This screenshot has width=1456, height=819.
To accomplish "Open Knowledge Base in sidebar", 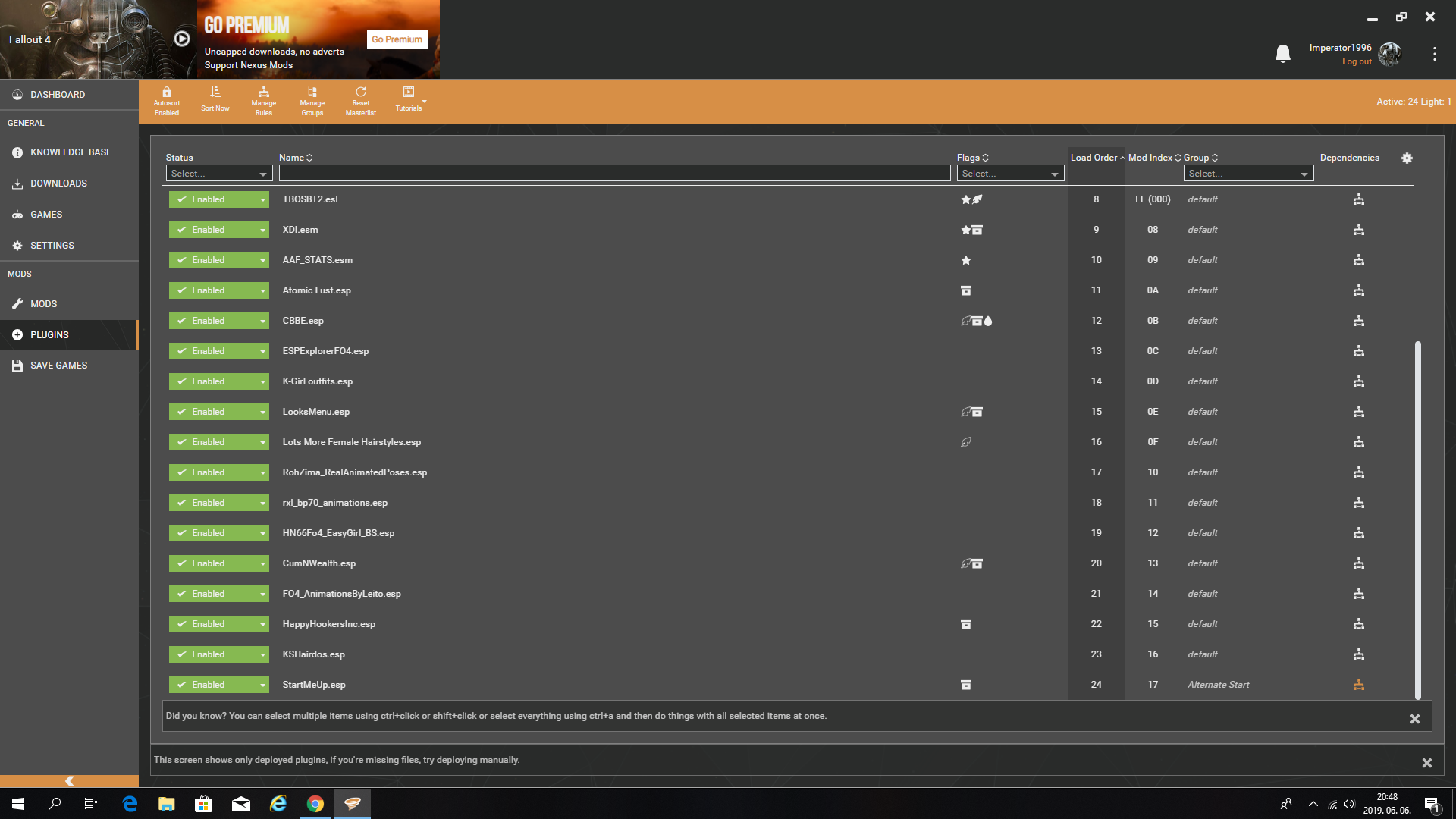I will (69, 152).
